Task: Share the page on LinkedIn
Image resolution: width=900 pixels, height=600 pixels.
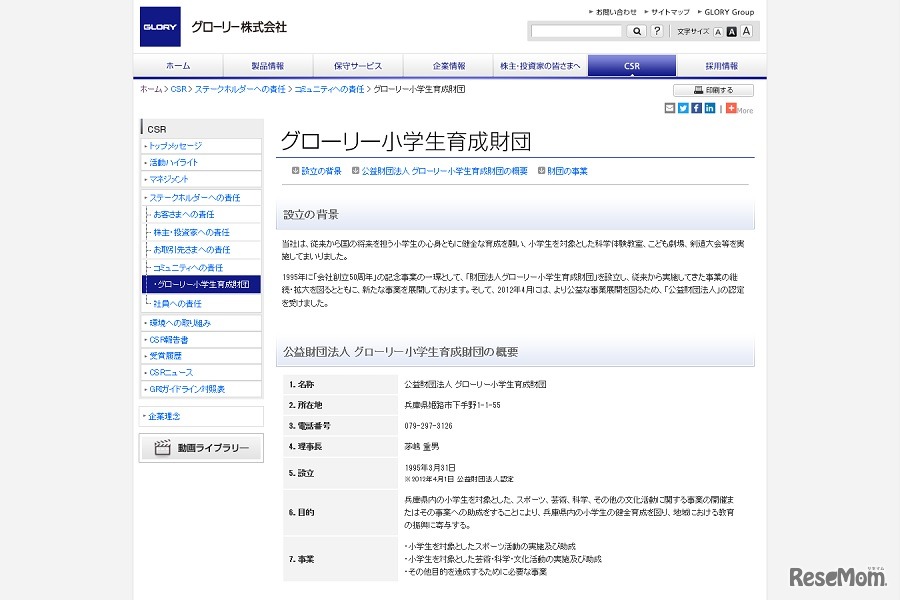Action: coord(710,108)
